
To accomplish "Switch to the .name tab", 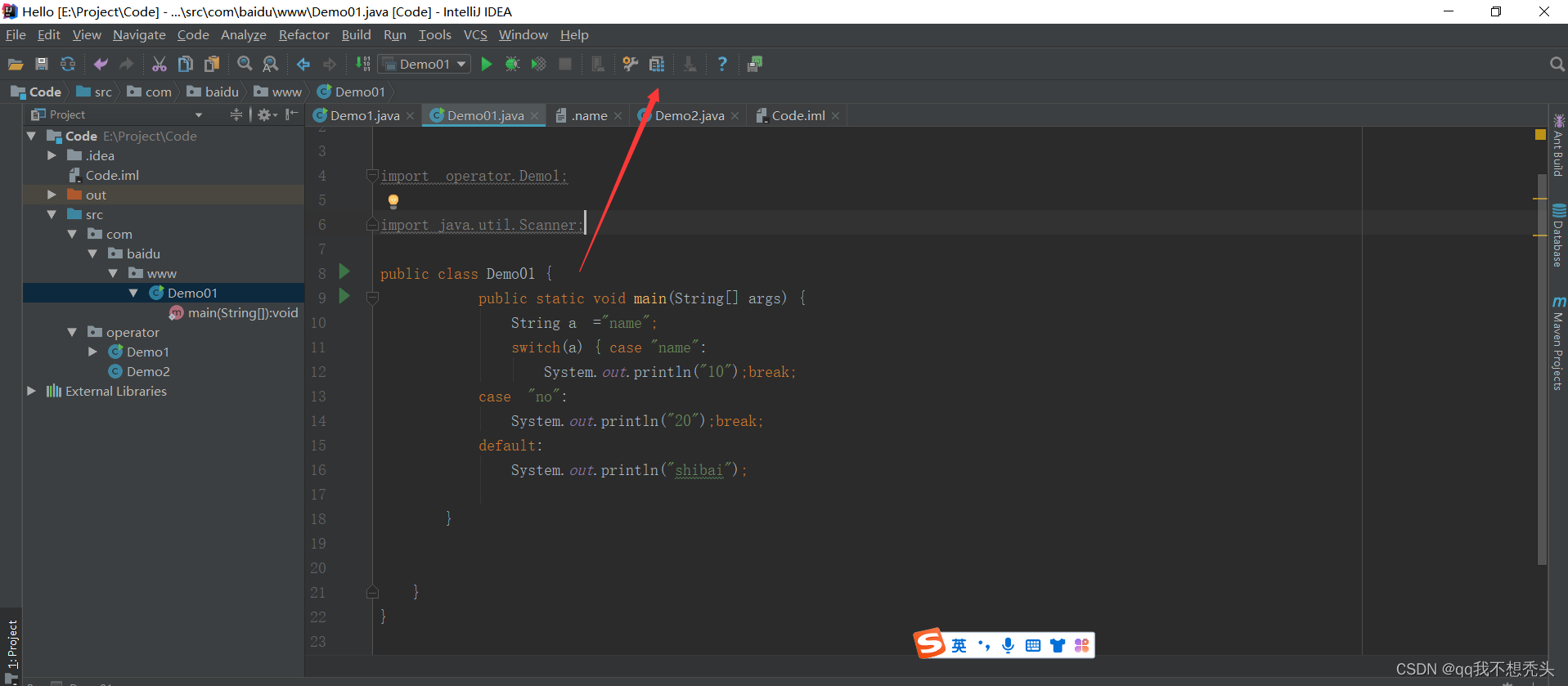I will (x=589, y=115).
